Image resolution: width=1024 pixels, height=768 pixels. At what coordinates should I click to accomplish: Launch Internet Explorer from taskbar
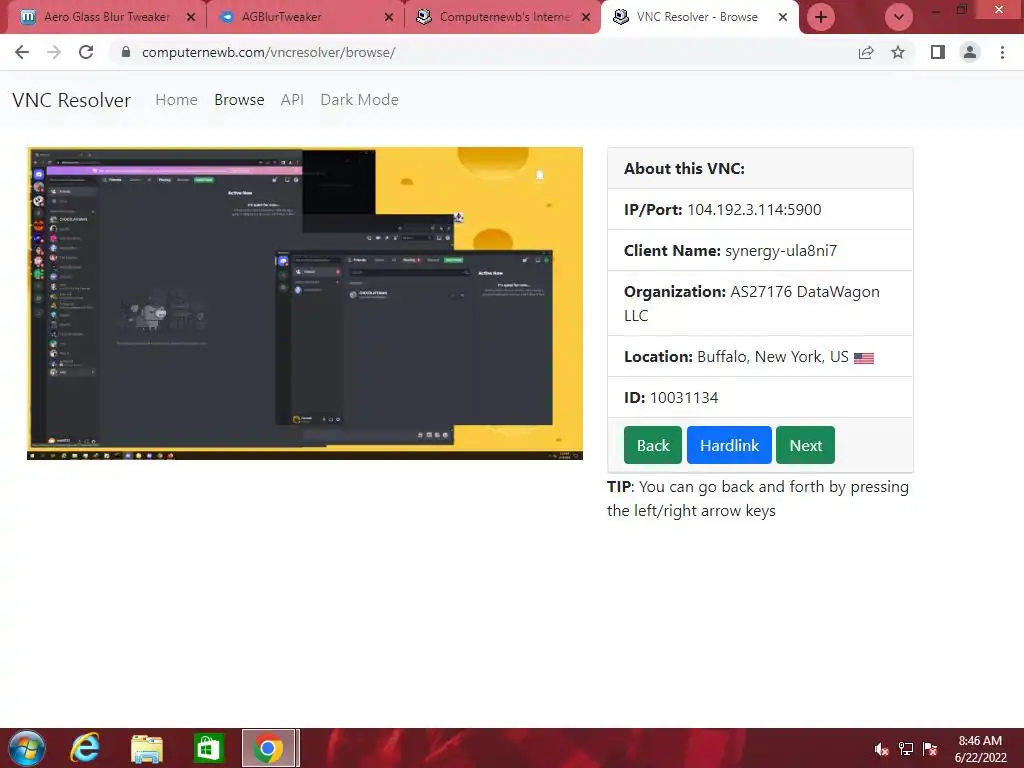click(x=85, y=748)
